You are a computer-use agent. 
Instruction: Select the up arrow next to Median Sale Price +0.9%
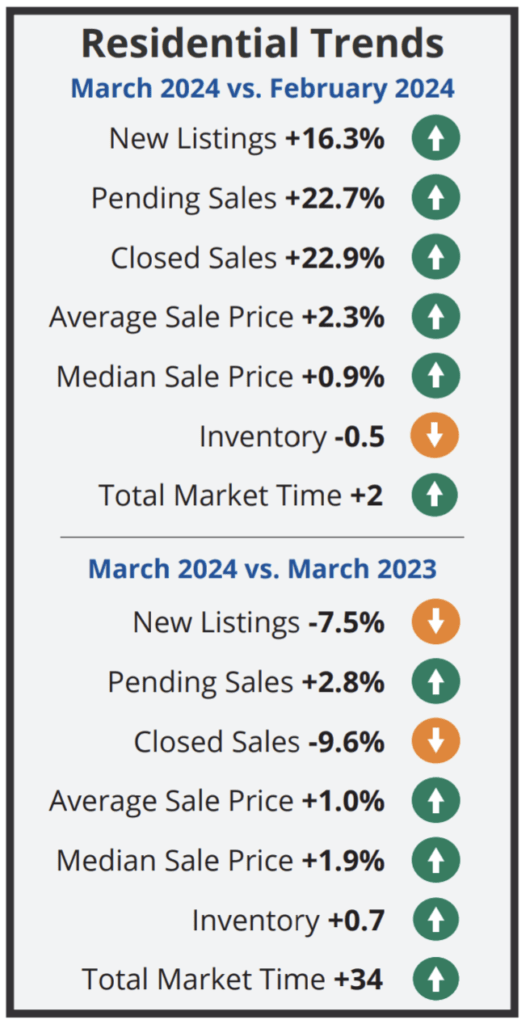point(436,377)
